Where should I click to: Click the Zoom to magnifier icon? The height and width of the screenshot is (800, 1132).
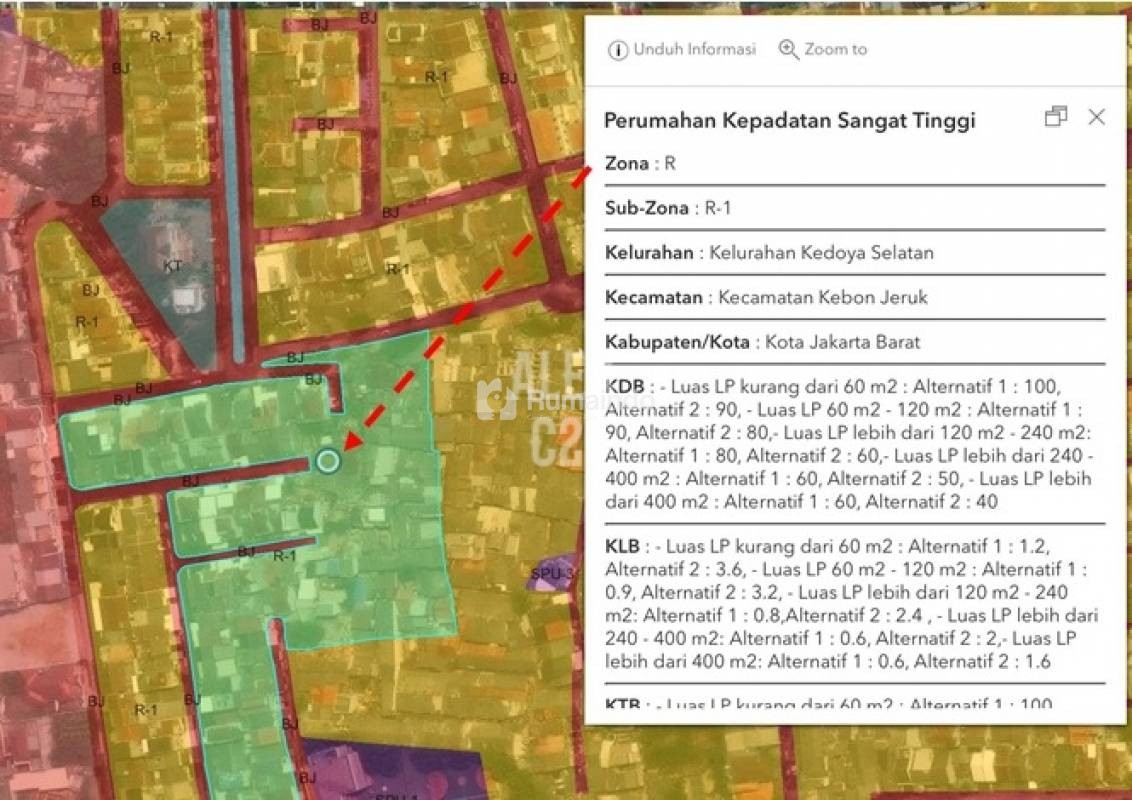click(x=789, y=50)
